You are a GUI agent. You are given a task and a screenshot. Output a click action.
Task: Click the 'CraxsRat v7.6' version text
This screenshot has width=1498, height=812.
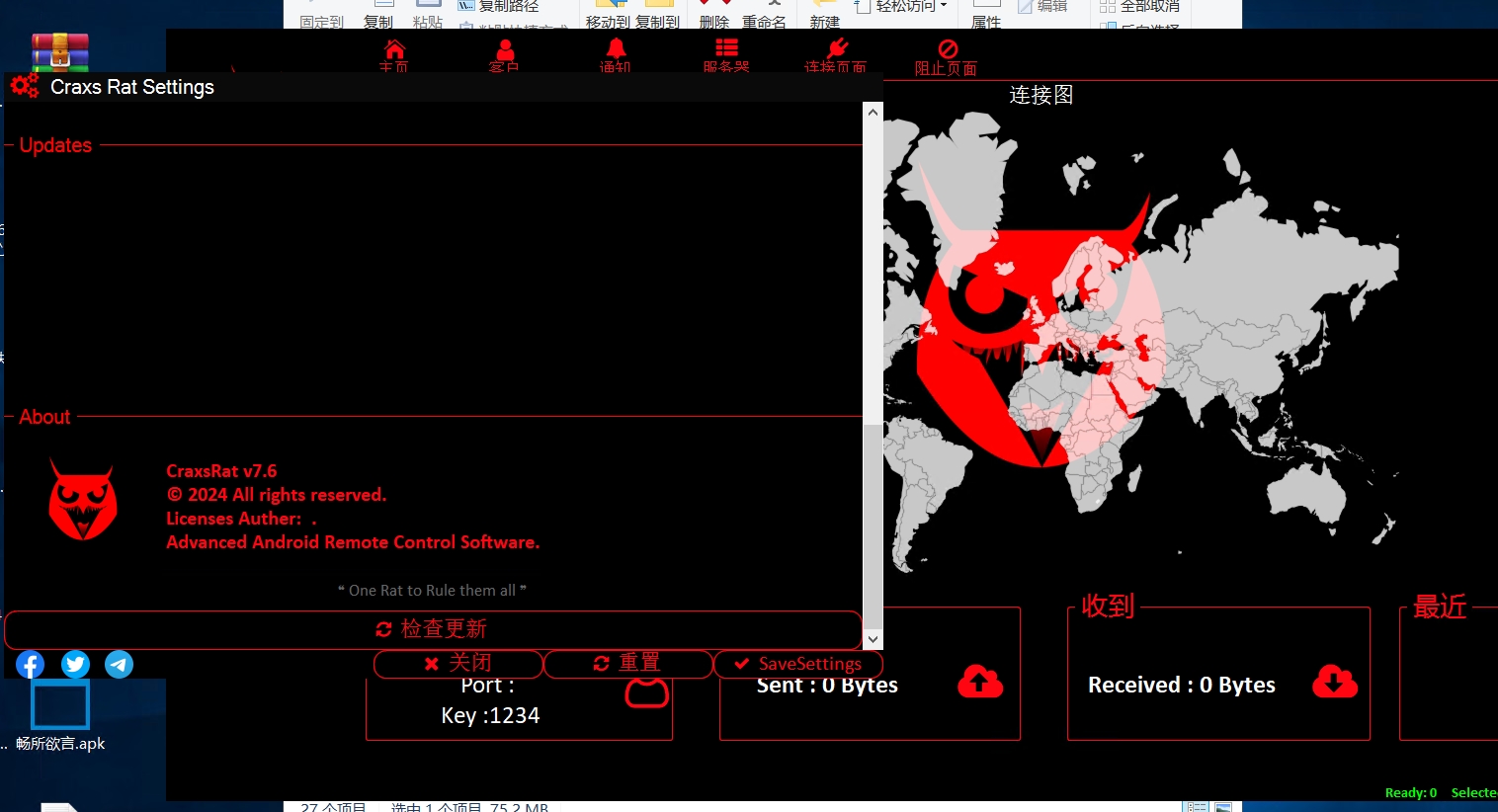click(x=221, y=471)
